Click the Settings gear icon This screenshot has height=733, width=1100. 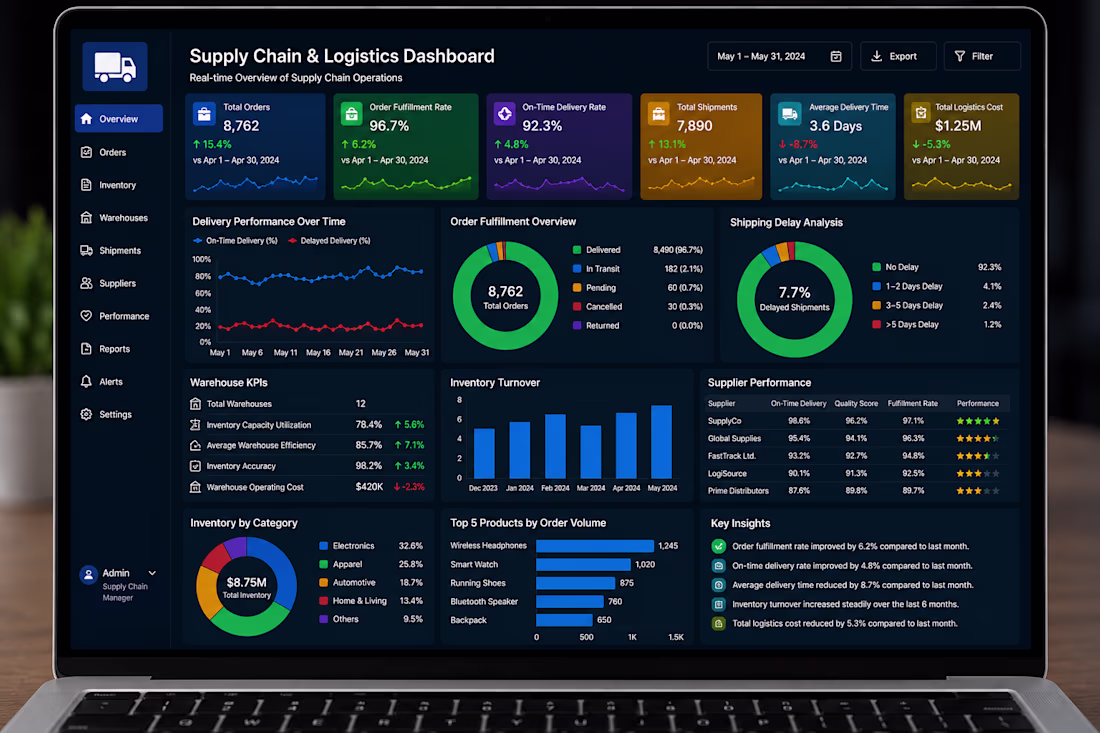[x=86, y=415]
